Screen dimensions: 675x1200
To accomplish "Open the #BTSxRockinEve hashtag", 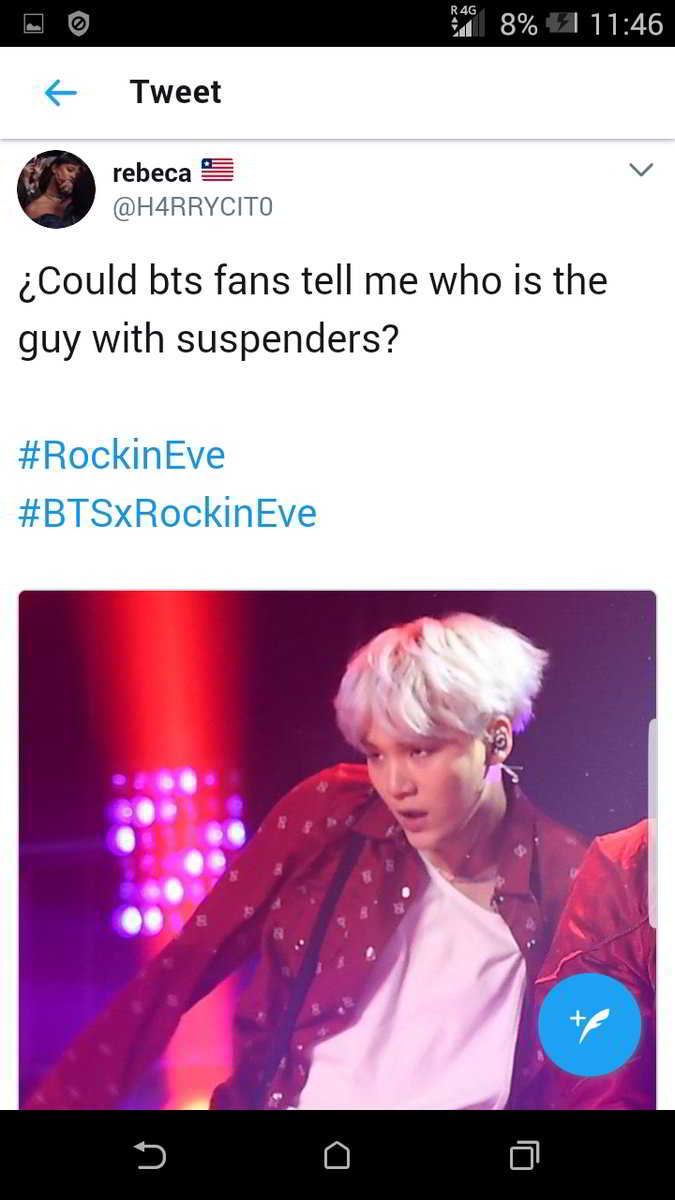I will pyautogui.click(x=167, y=513).
